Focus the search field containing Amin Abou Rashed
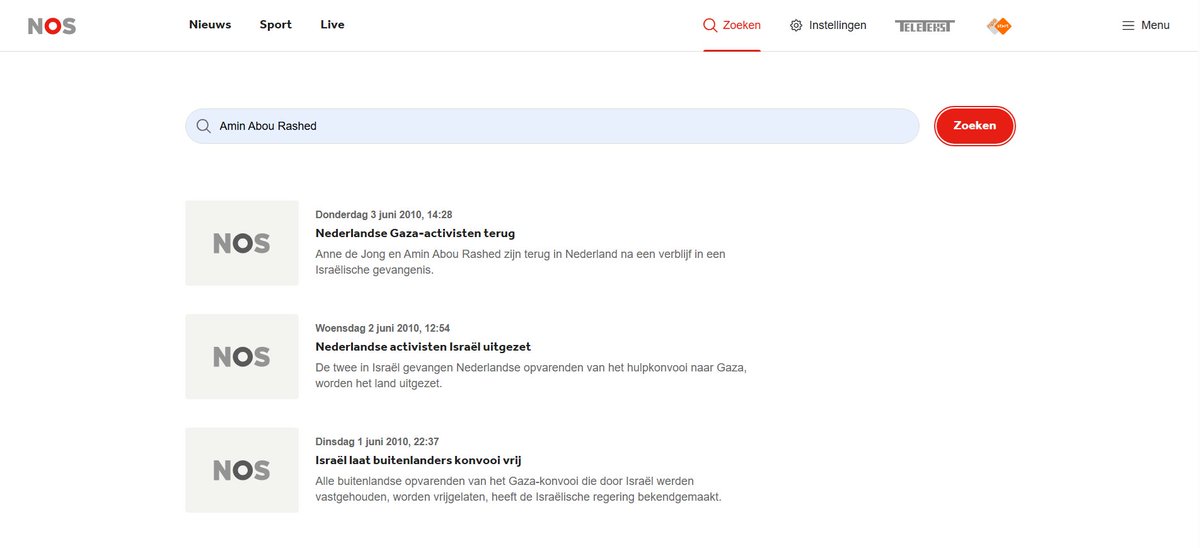Image resolution: width=1200 pixels, height=548 pixels. (x=552, y=126)
